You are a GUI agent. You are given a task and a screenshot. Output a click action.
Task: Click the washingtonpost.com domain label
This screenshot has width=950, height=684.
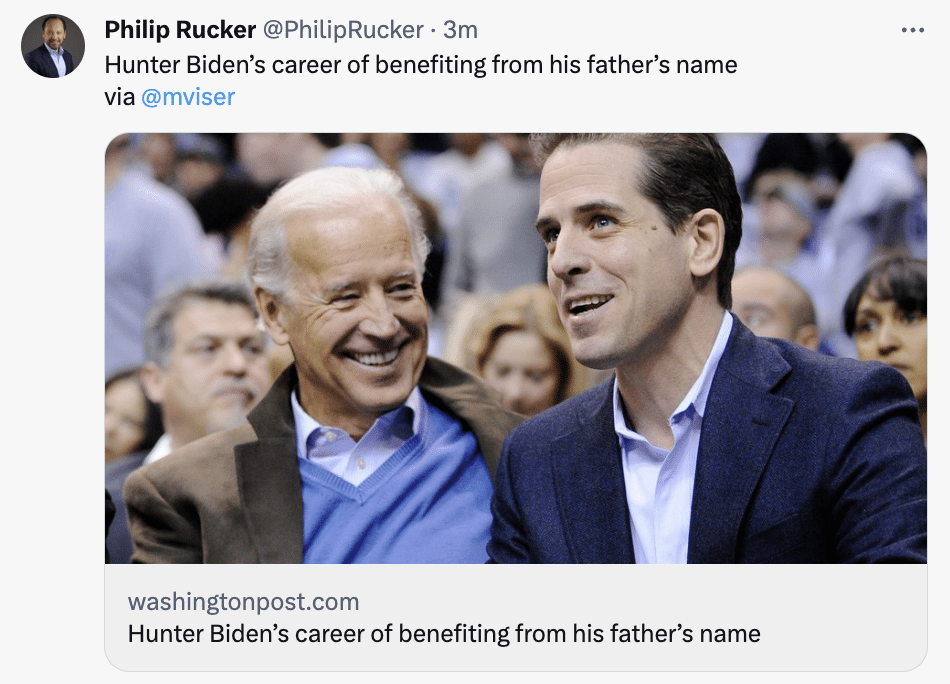(243, 602)
